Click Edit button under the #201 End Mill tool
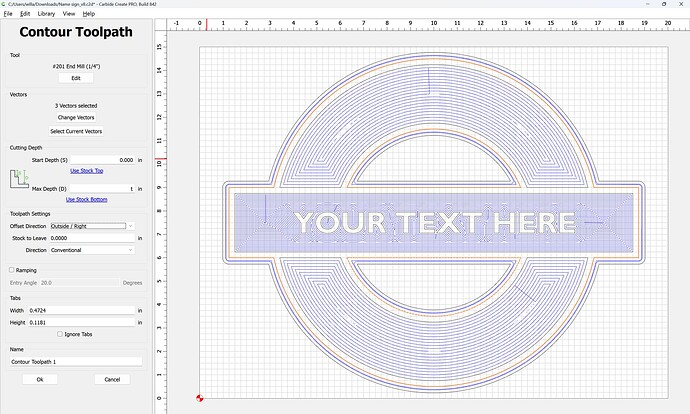This screenshot has width=690, height=414. pyautogui.click(x=76, y=77)
